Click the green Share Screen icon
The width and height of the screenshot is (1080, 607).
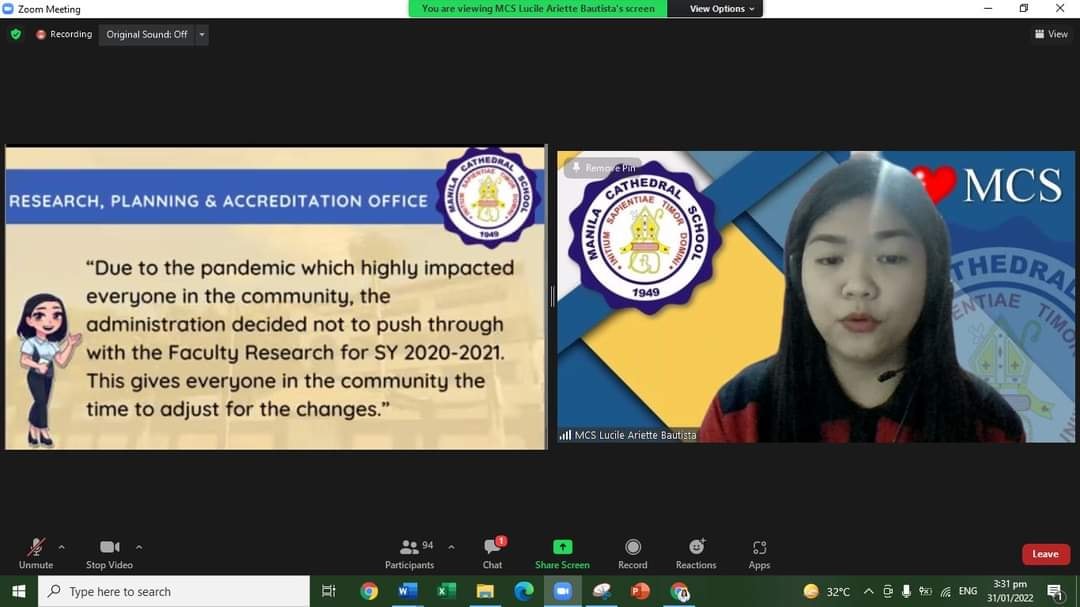pos(562,547)
